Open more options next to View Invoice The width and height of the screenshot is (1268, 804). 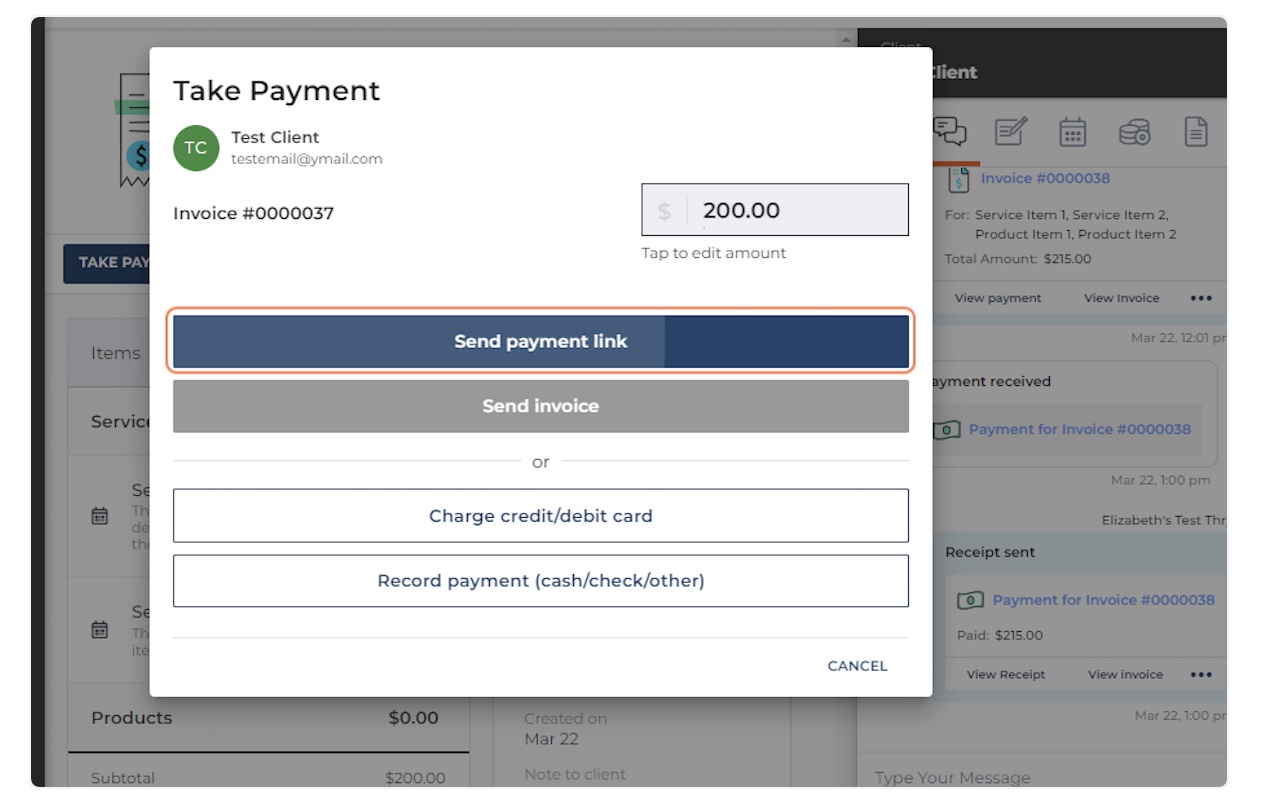(x=1201, y=298)
